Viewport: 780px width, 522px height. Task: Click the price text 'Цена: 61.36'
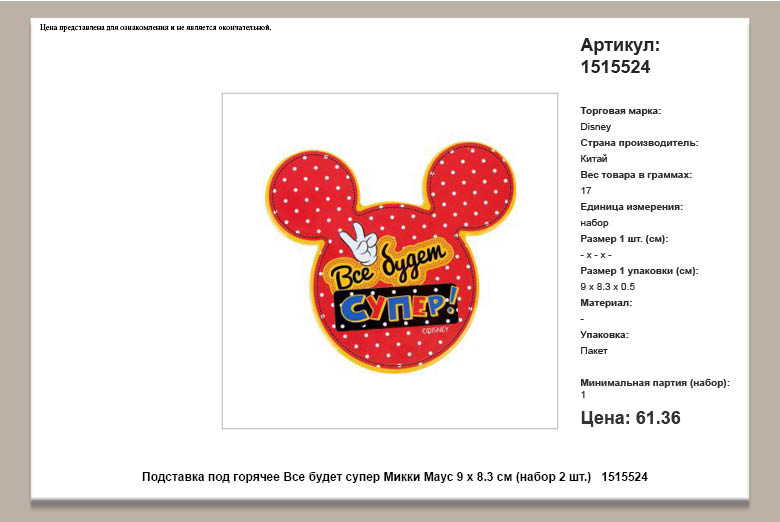[630, 418]
